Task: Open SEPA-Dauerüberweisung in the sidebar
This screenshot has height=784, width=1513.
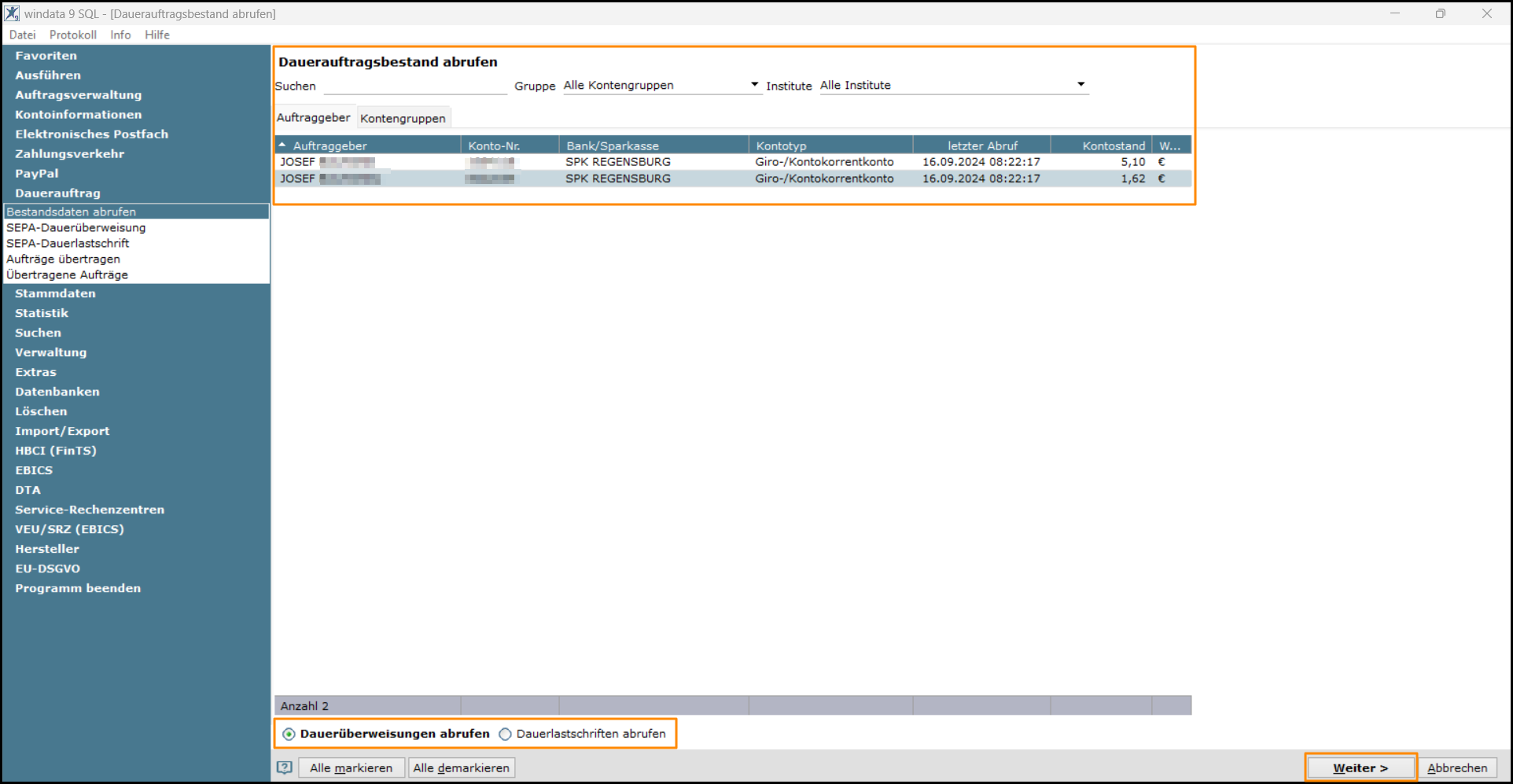Action: 76,228
